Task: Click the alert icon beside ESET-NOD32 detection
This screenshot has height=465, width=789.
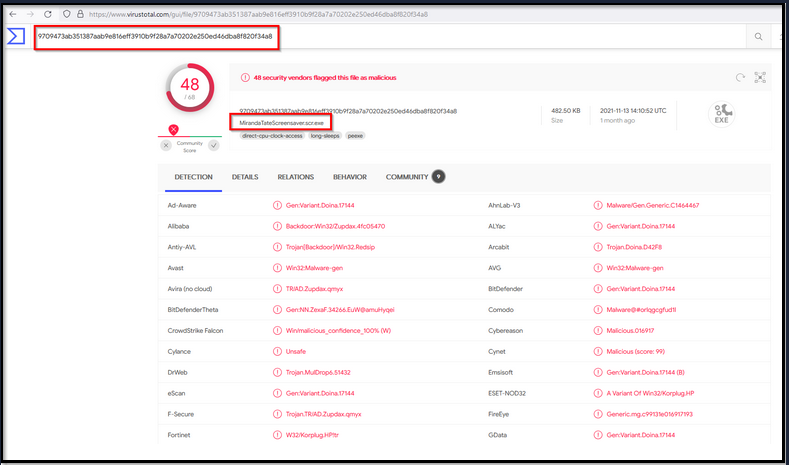Action: [598, 393]
